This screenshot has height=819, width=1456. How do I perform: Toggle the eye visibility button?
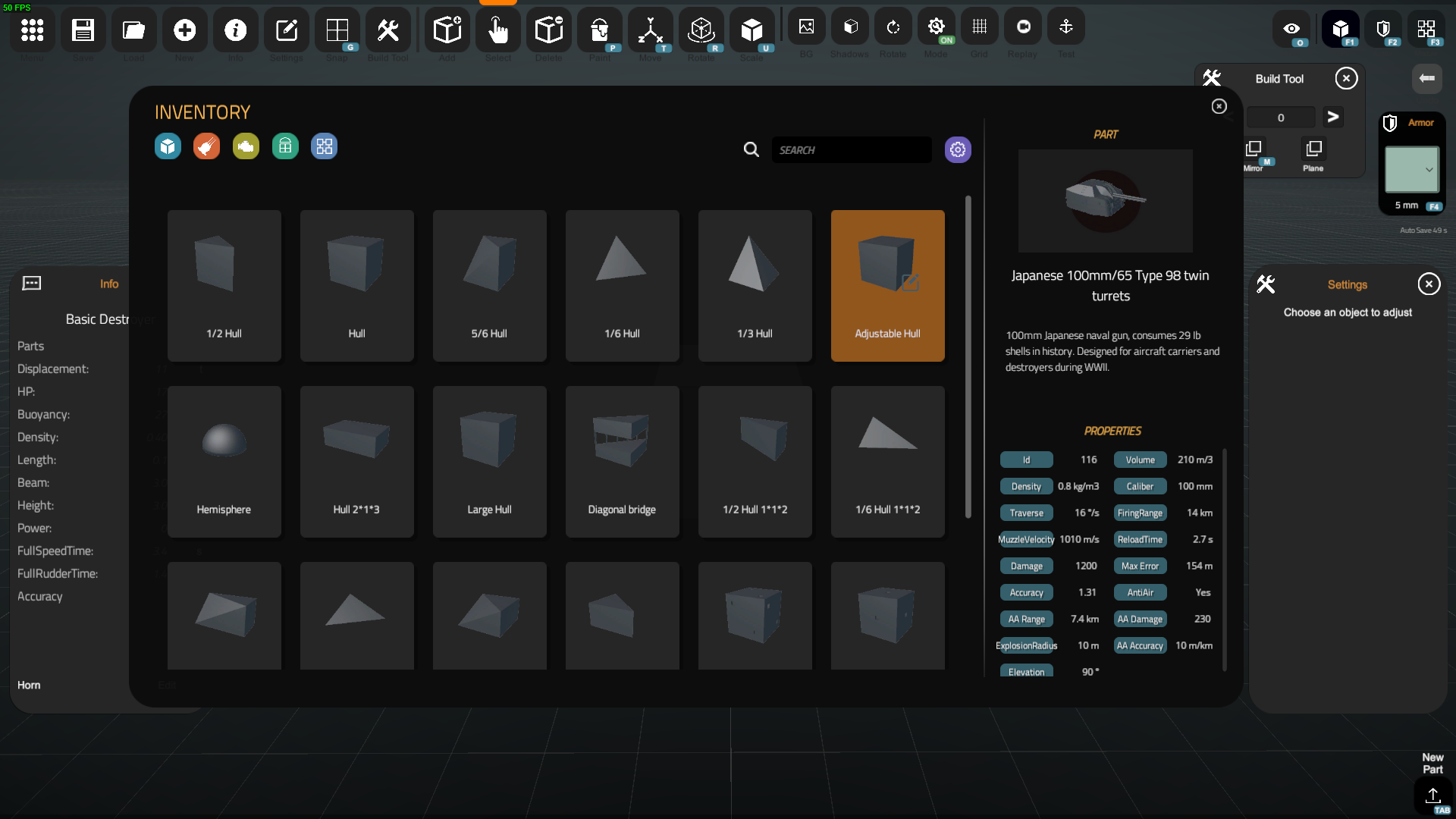coord(1291,29)
